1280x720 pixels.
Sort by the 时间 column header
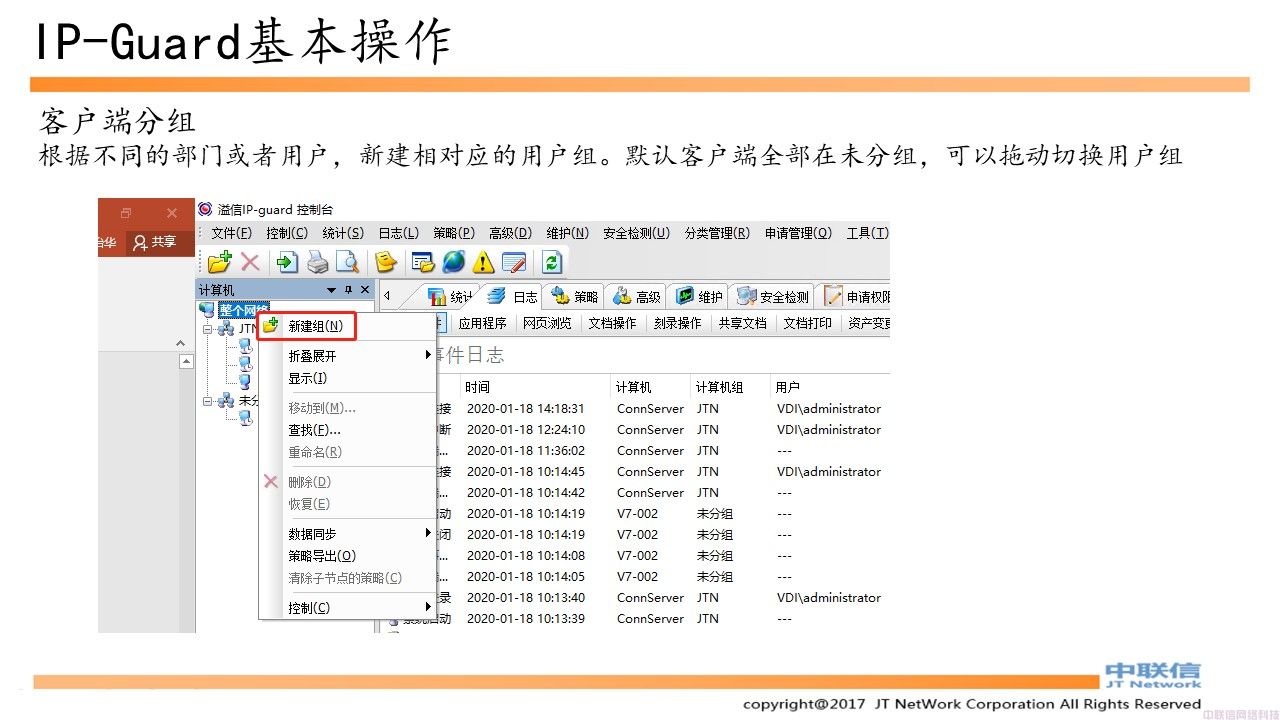535,387
